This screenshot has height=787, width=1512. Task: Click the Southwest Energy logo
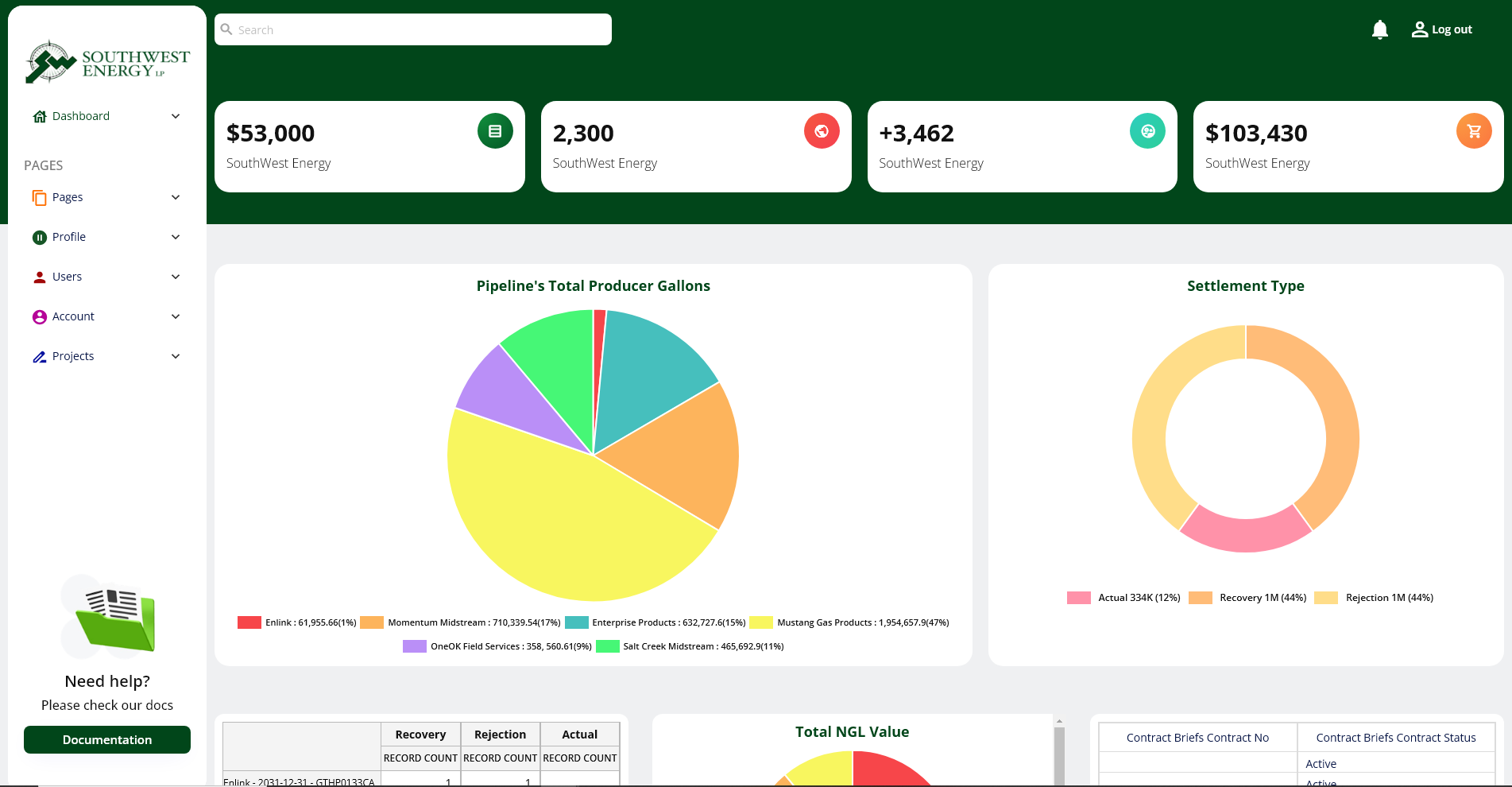click(x=107, y=62)
